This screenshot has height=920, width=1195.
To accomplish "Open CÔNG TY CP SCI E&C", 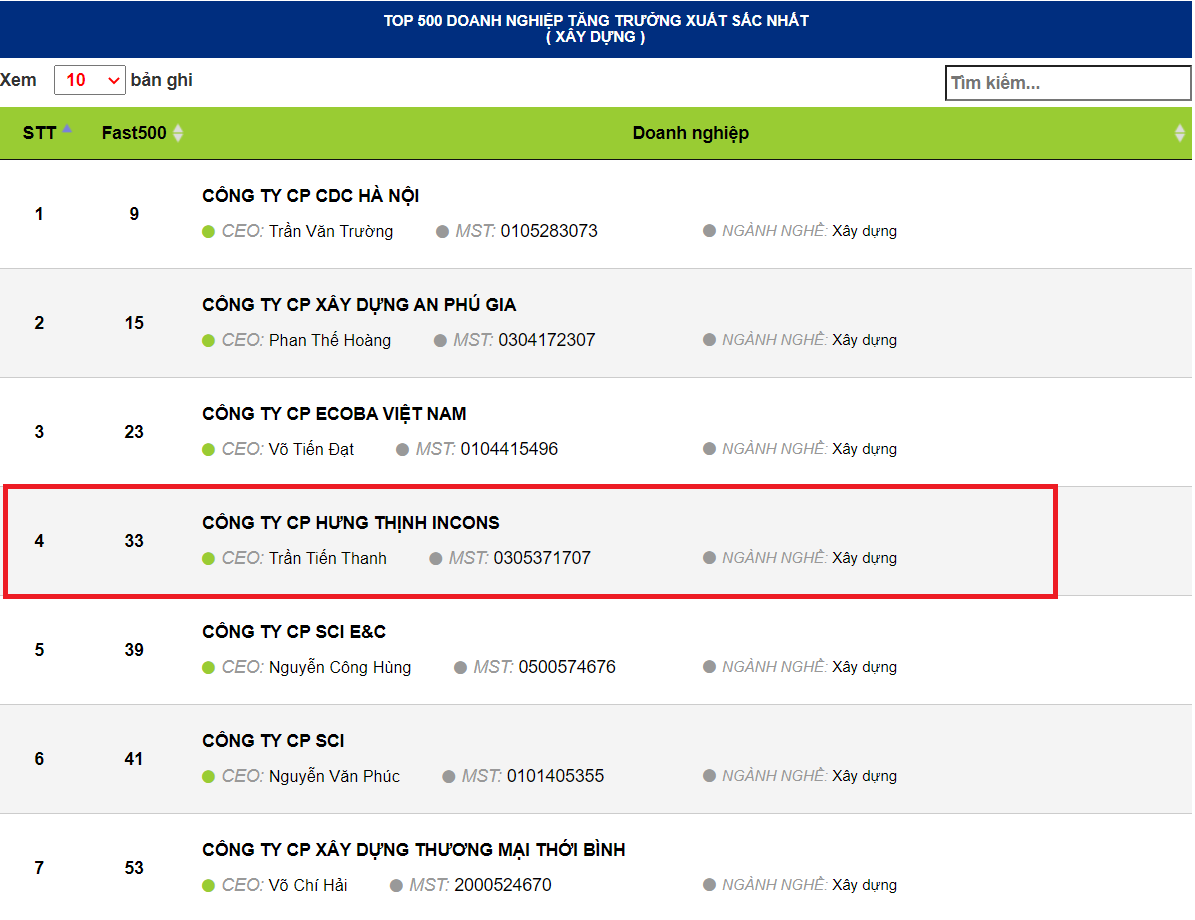I will (293, 632).
